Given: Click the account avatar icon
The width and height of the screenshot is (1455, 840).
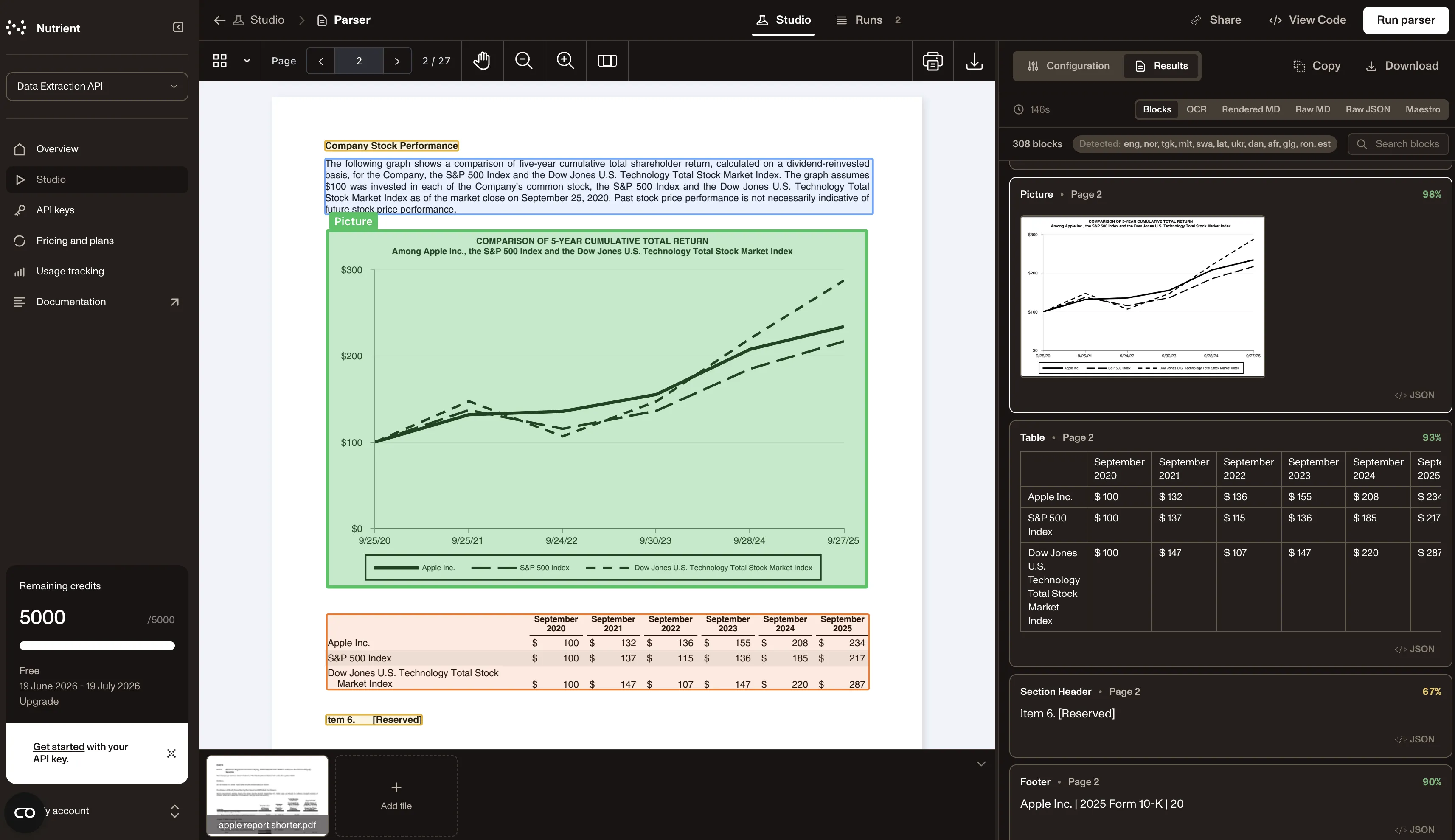Looking at the screenshot, I should (24, 812).
